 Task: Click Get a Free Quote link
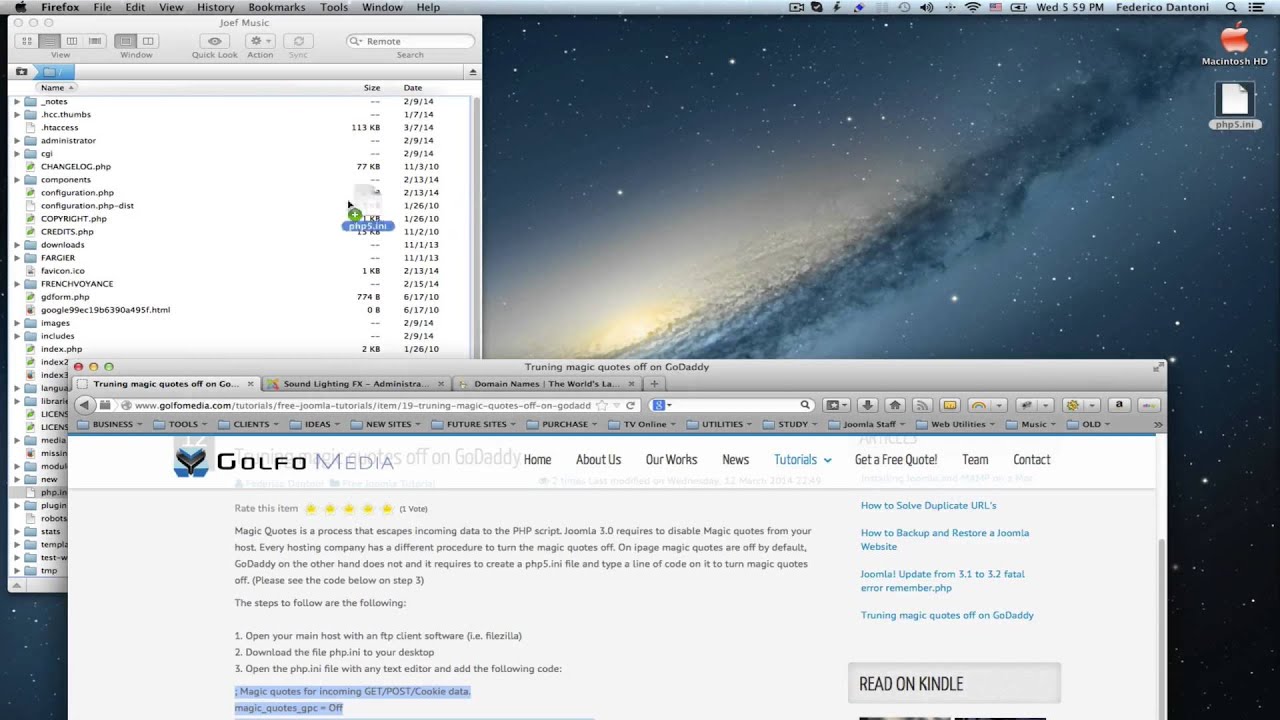(896, 460)
